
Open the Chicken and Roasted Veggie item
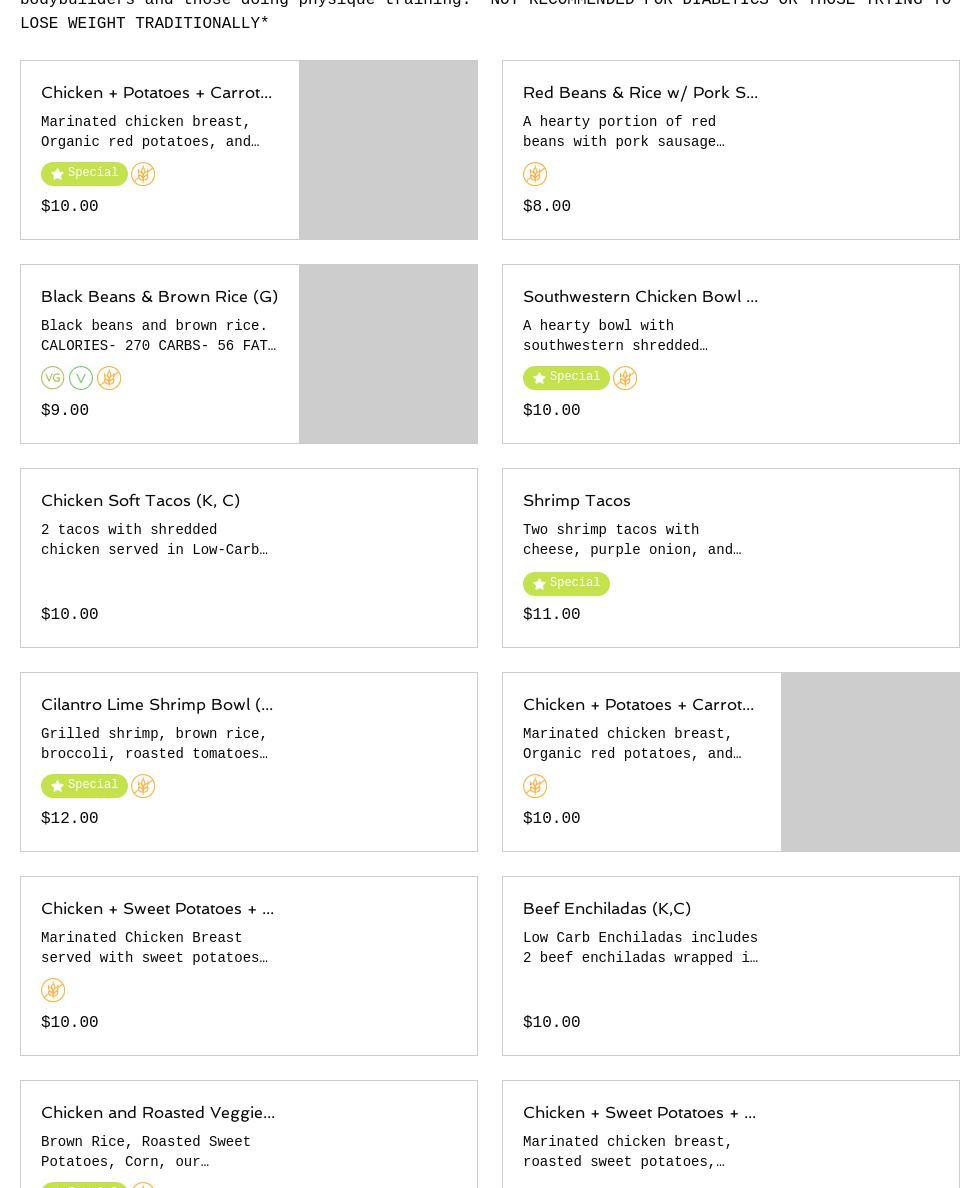coord(157,1112)
